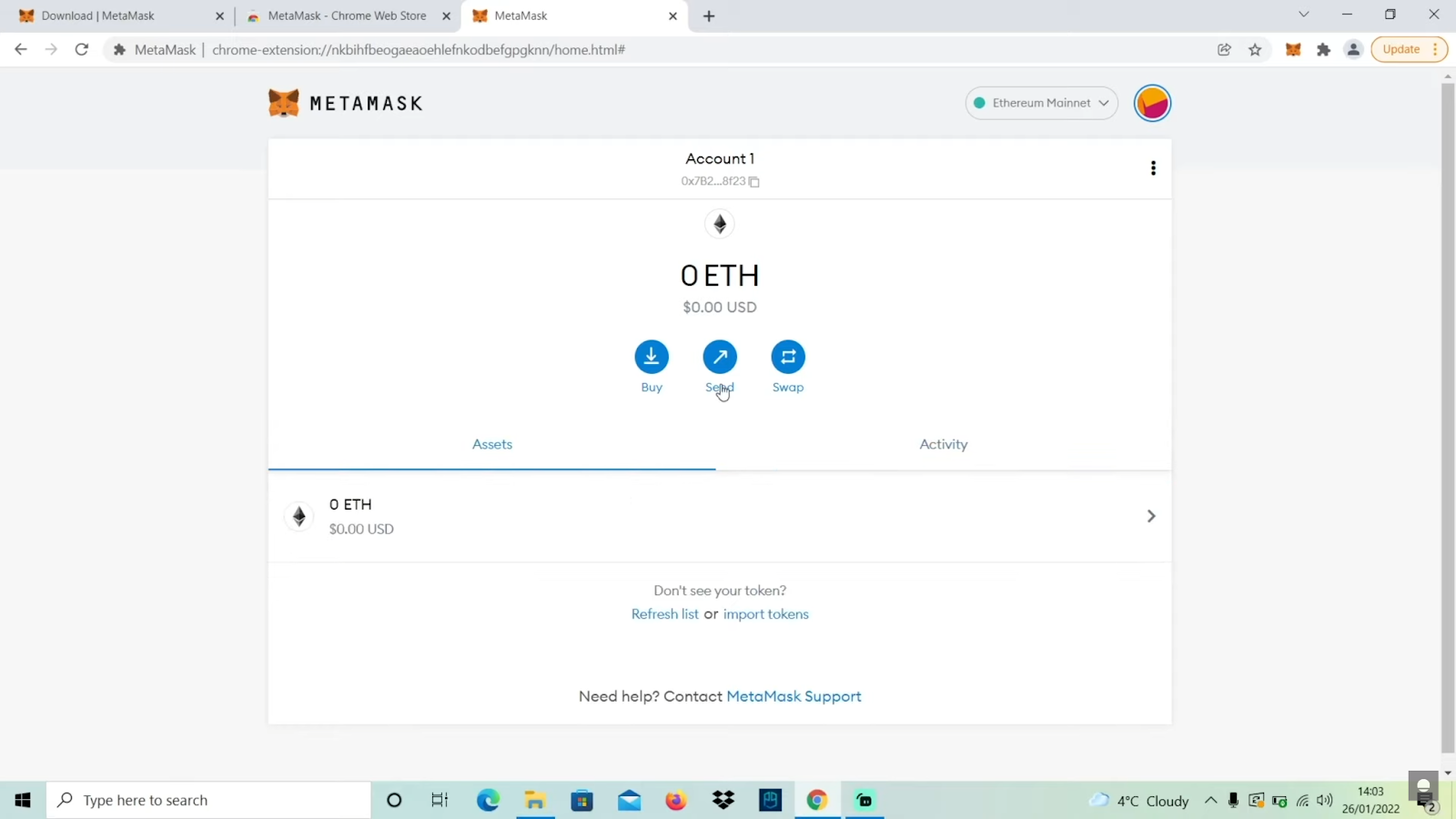1456x819 pixels.
Task: Open Microsoft Store from the taskbar
Action: click(582, 800)
